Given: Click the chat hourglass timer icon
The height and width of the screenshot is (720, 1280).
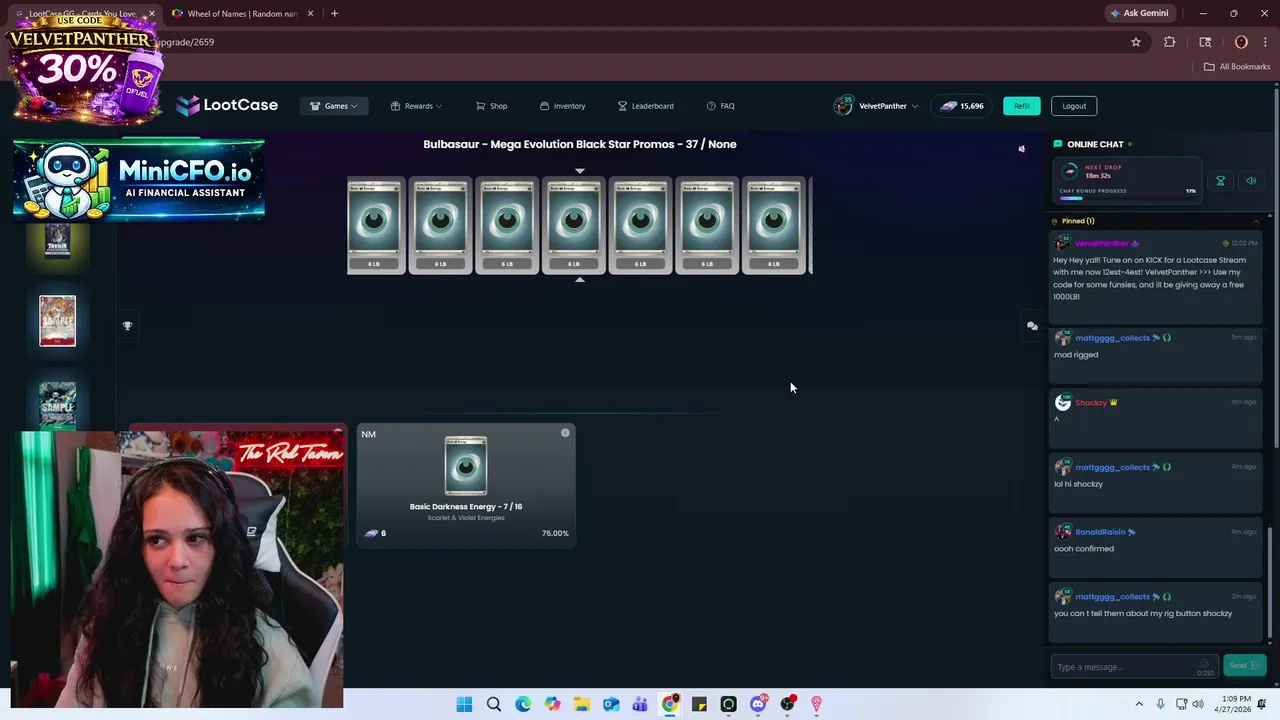Looking at the screenshot, I should 1220,181.
